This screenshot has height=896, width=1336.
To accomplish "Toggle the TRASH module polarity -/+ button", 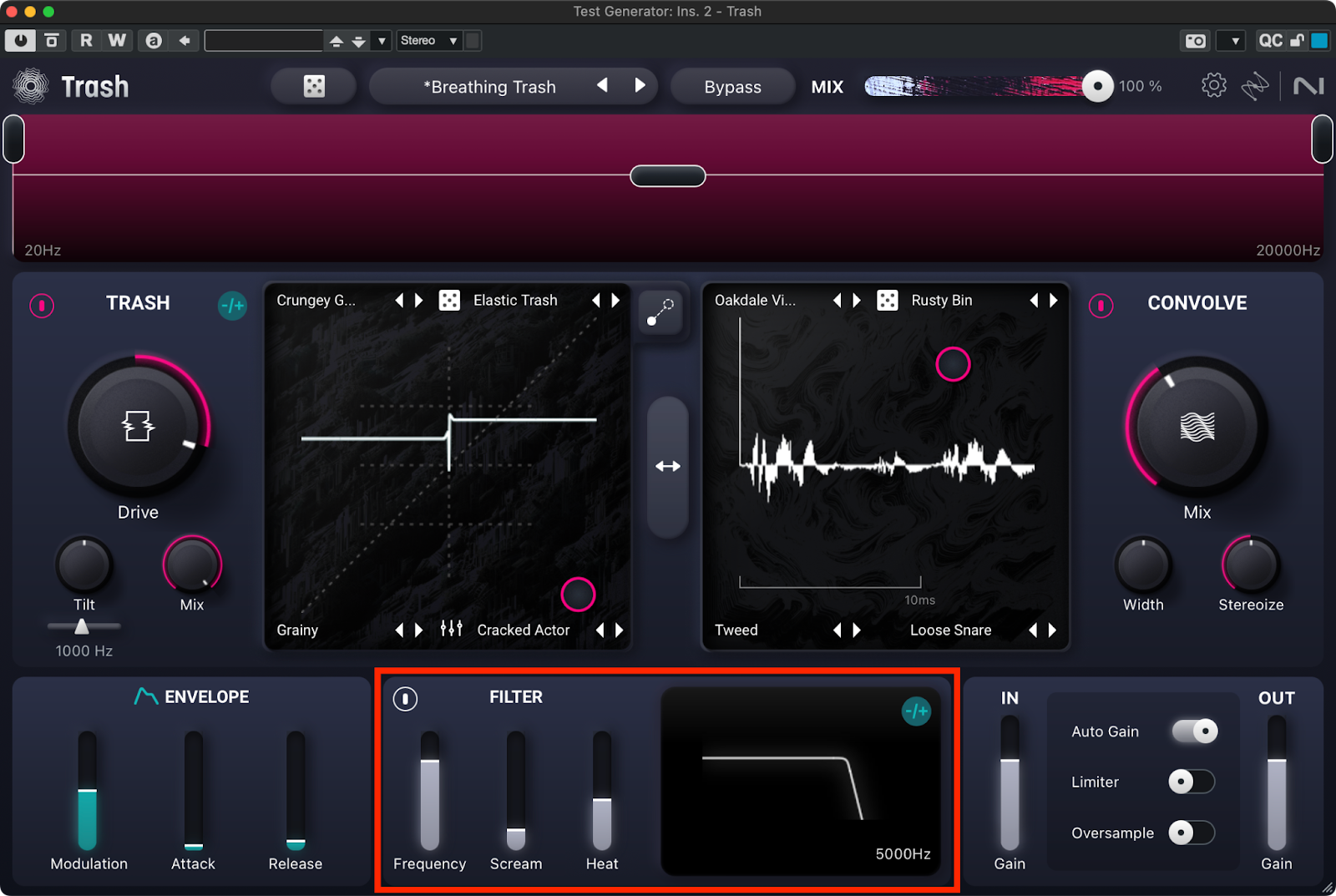I will (x=232, y=306).
